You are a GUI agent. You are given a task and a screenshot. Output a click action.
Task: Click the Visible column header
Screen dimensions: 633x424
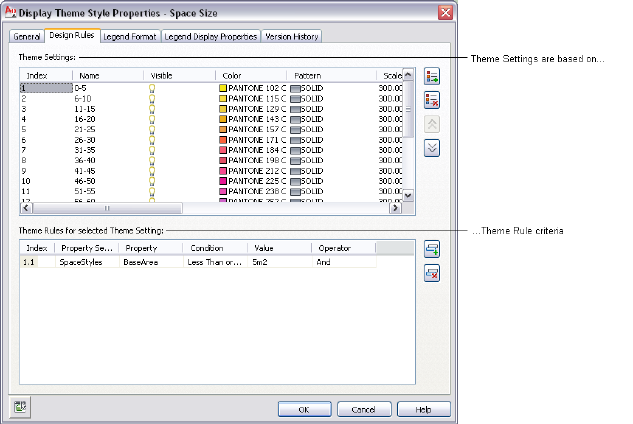point(179,76)
